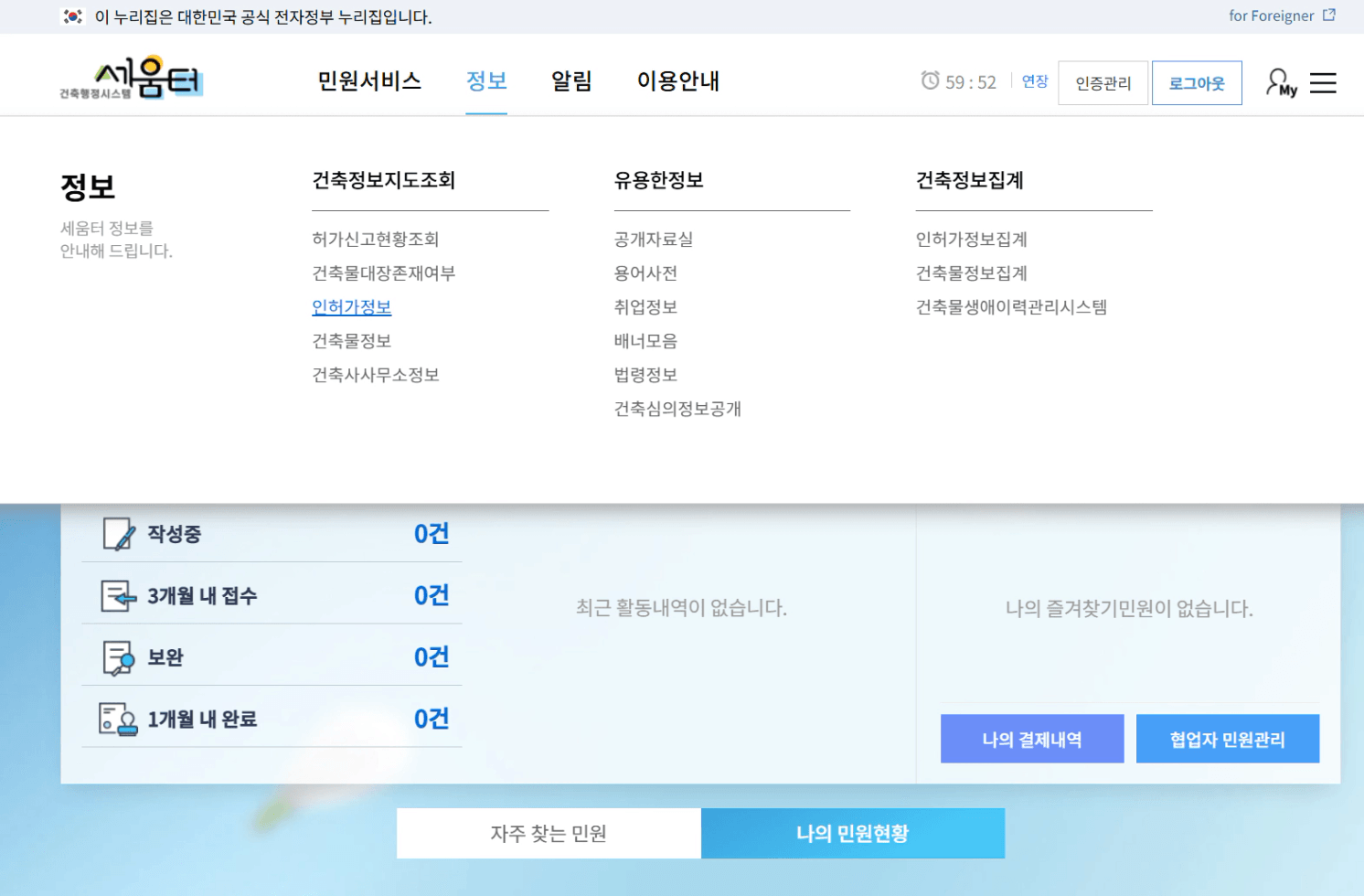Click the 3개월 내 접수 icon

click(119, 596)
